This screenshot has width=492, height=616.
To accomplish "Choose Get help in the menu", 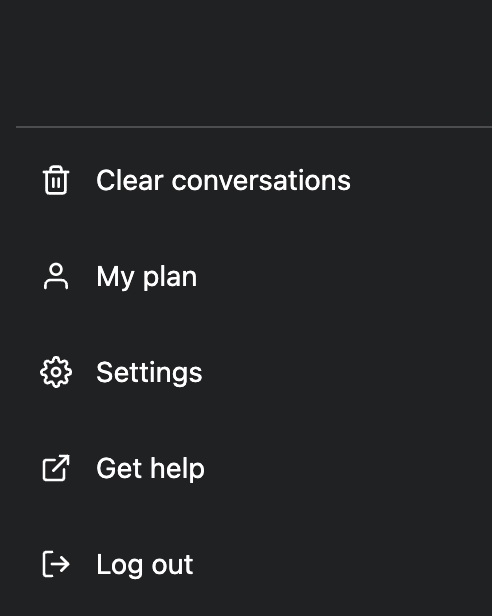I will (x=254, y=468).
